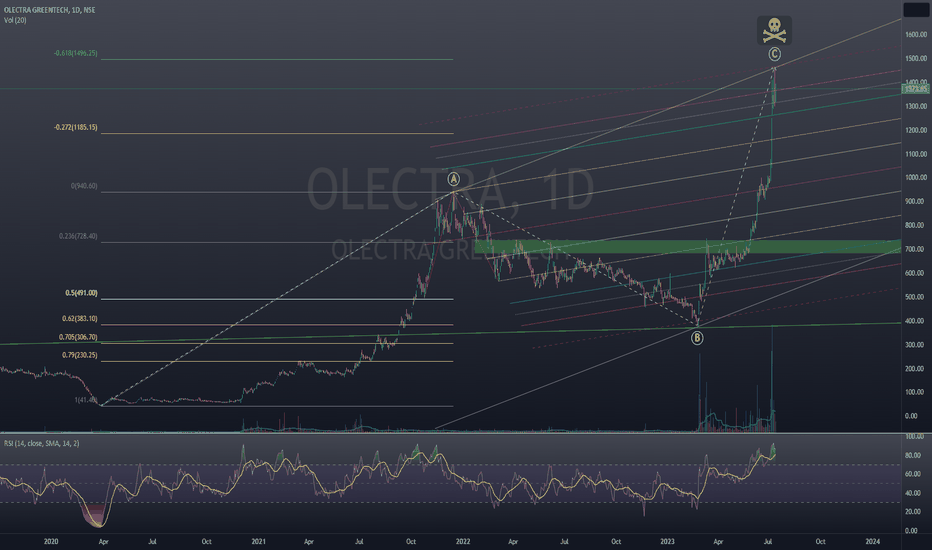Click 800.00 on the price axis
932x550 pixels.
tap(916, 225)
